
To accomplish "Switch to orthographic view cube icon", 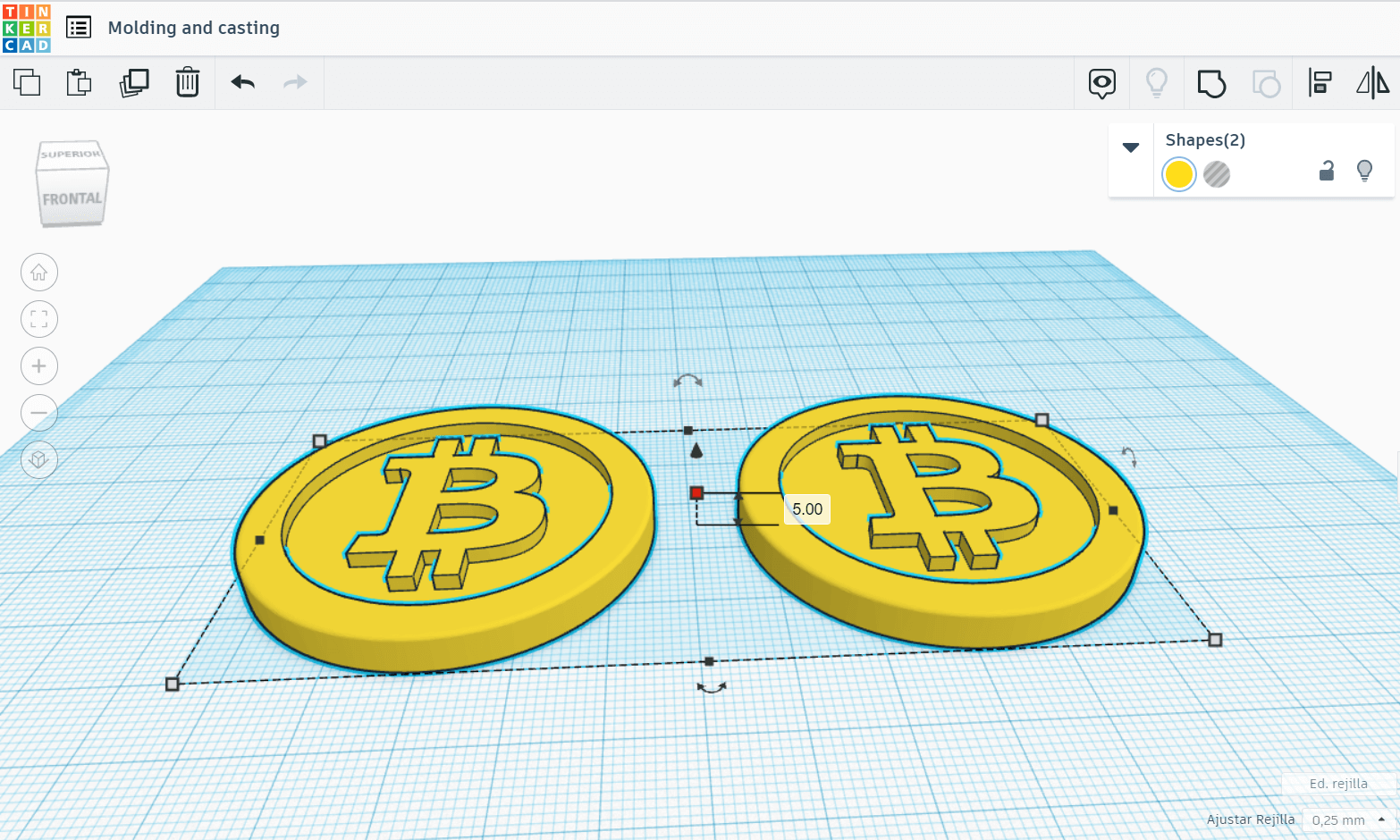I will 39,459.
